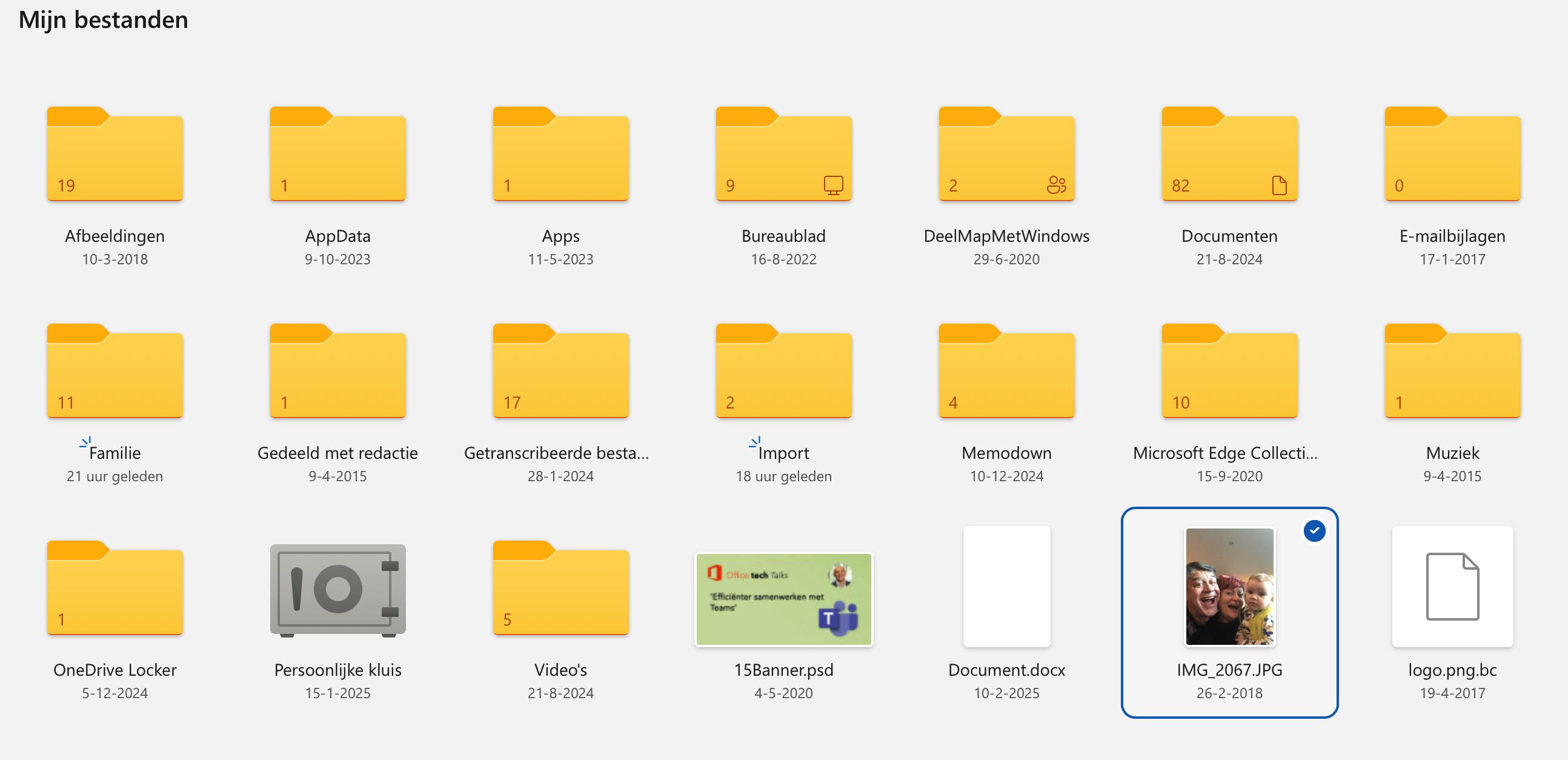Click the Familie folder name

[x=115, y=453]
